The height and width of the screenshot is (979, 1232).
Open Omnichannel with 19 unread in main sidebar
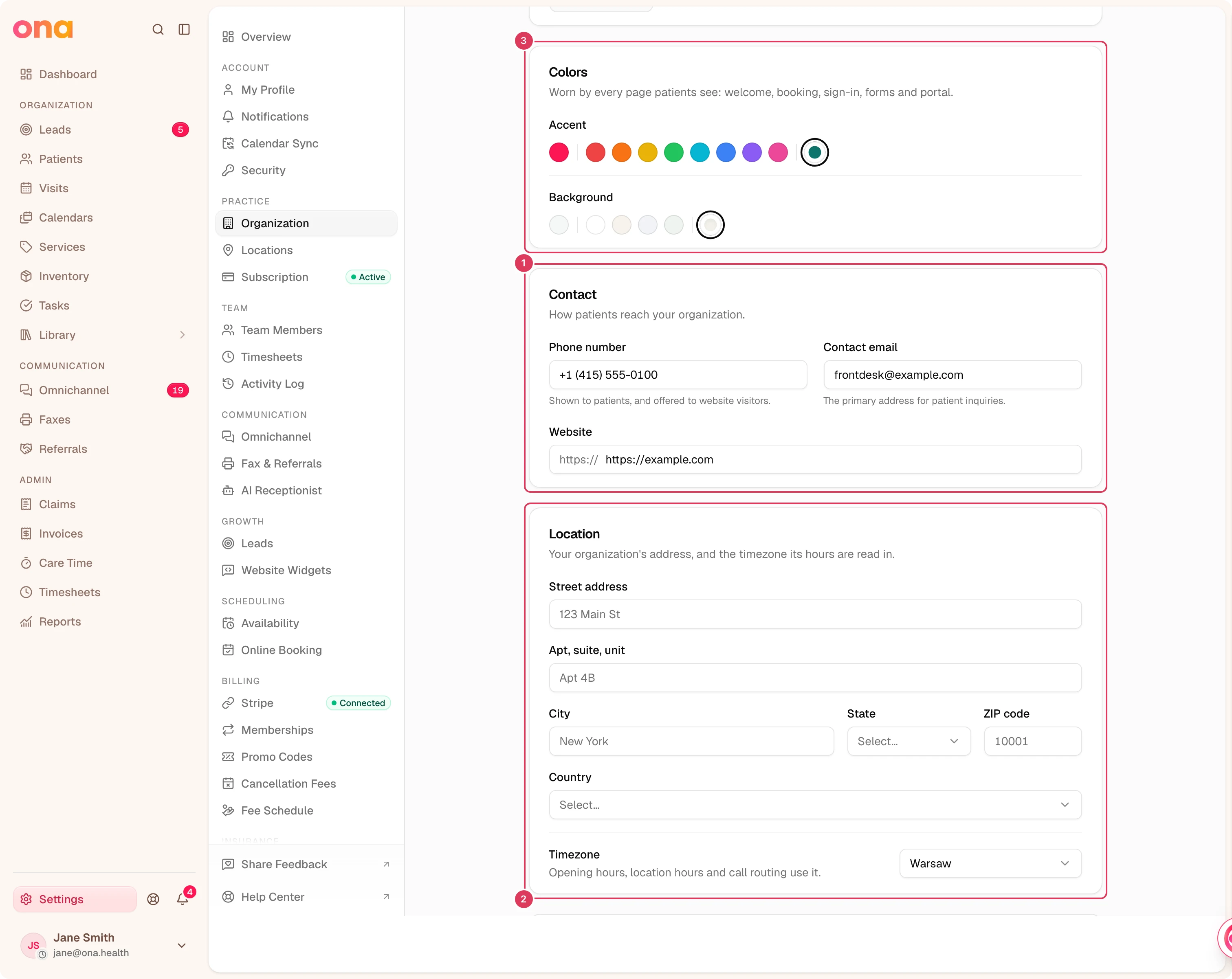click(103, 390)
